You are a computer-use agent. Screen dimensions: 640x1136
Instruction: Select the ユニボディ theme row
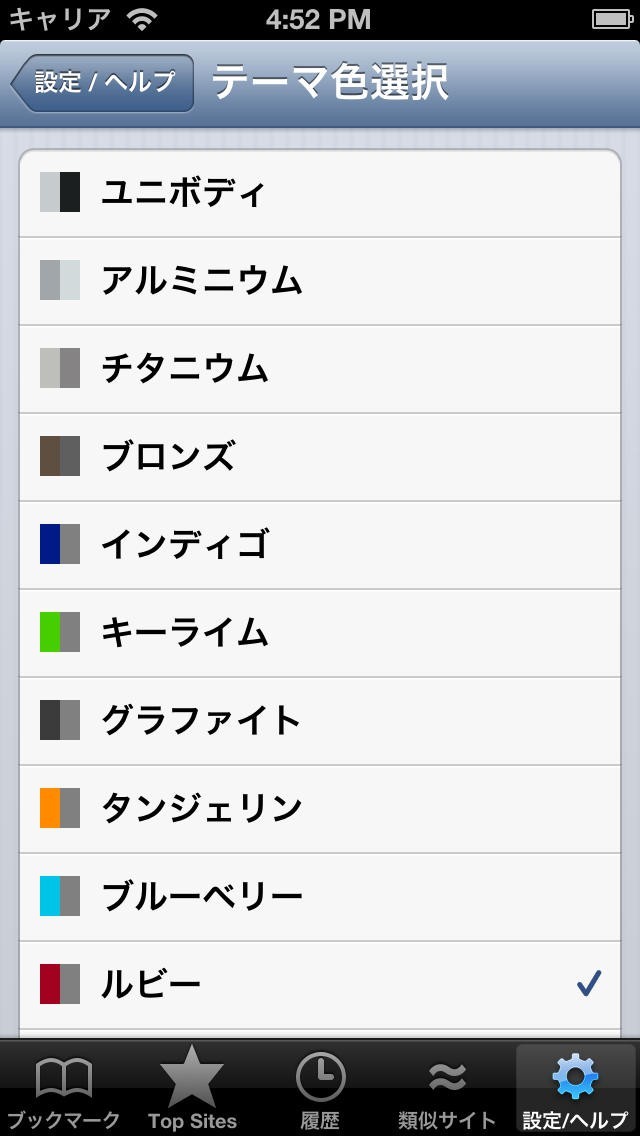(320, 192)
